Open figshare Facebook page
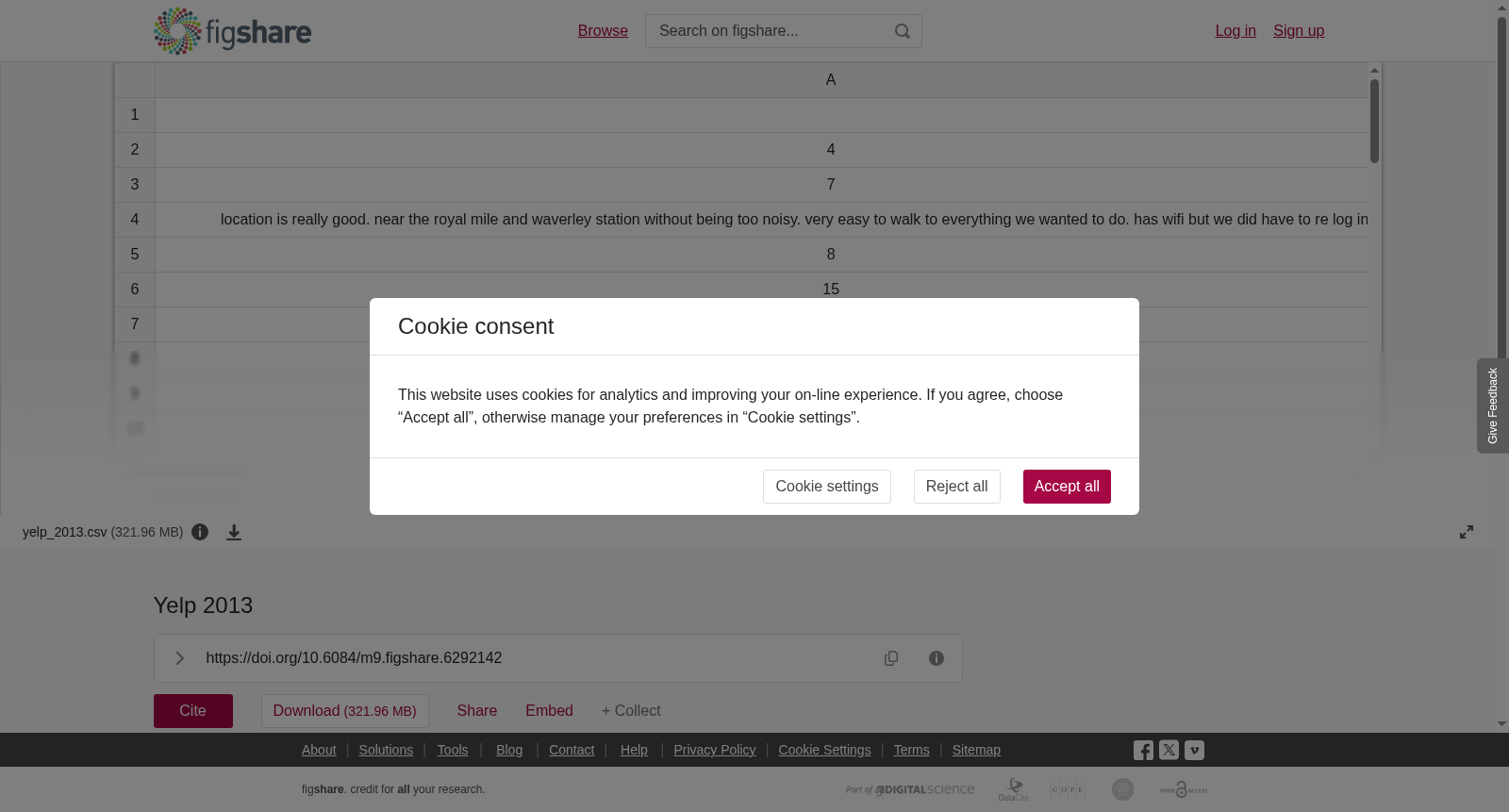Screen dimensions: 1509x812 [1143, 751]
